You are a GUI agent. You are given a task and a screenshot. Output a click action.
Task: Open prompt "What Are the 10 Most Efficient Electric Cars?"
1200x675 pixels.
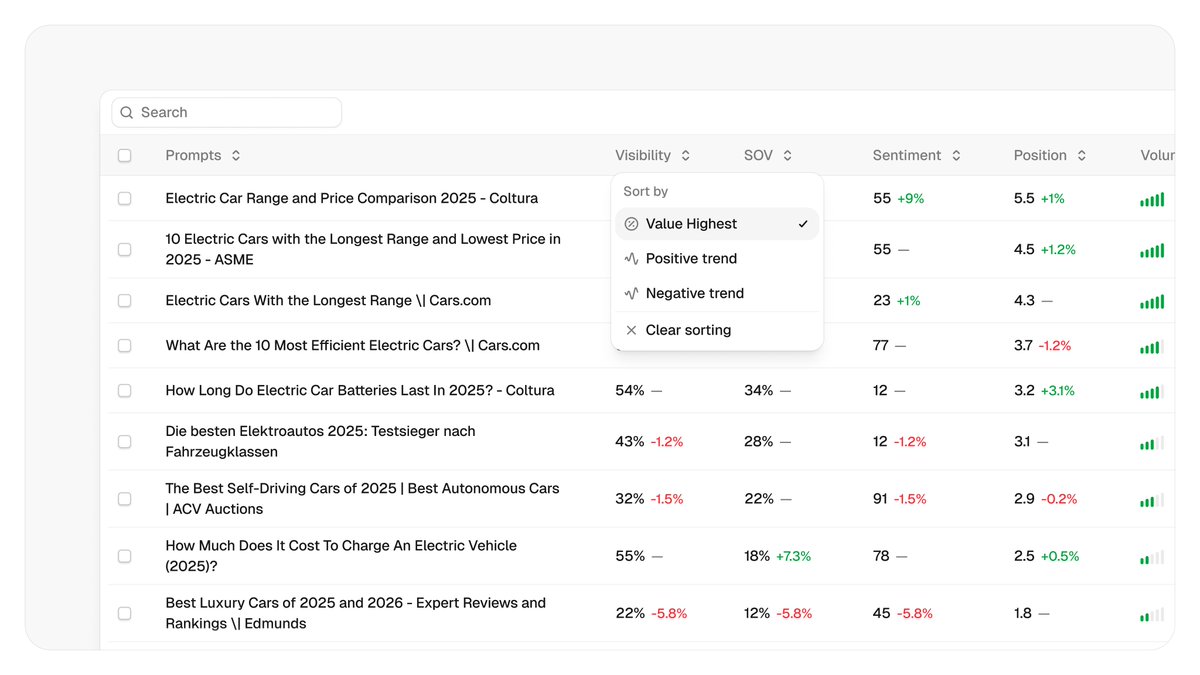pyautogui.click(x=352, y=345)
